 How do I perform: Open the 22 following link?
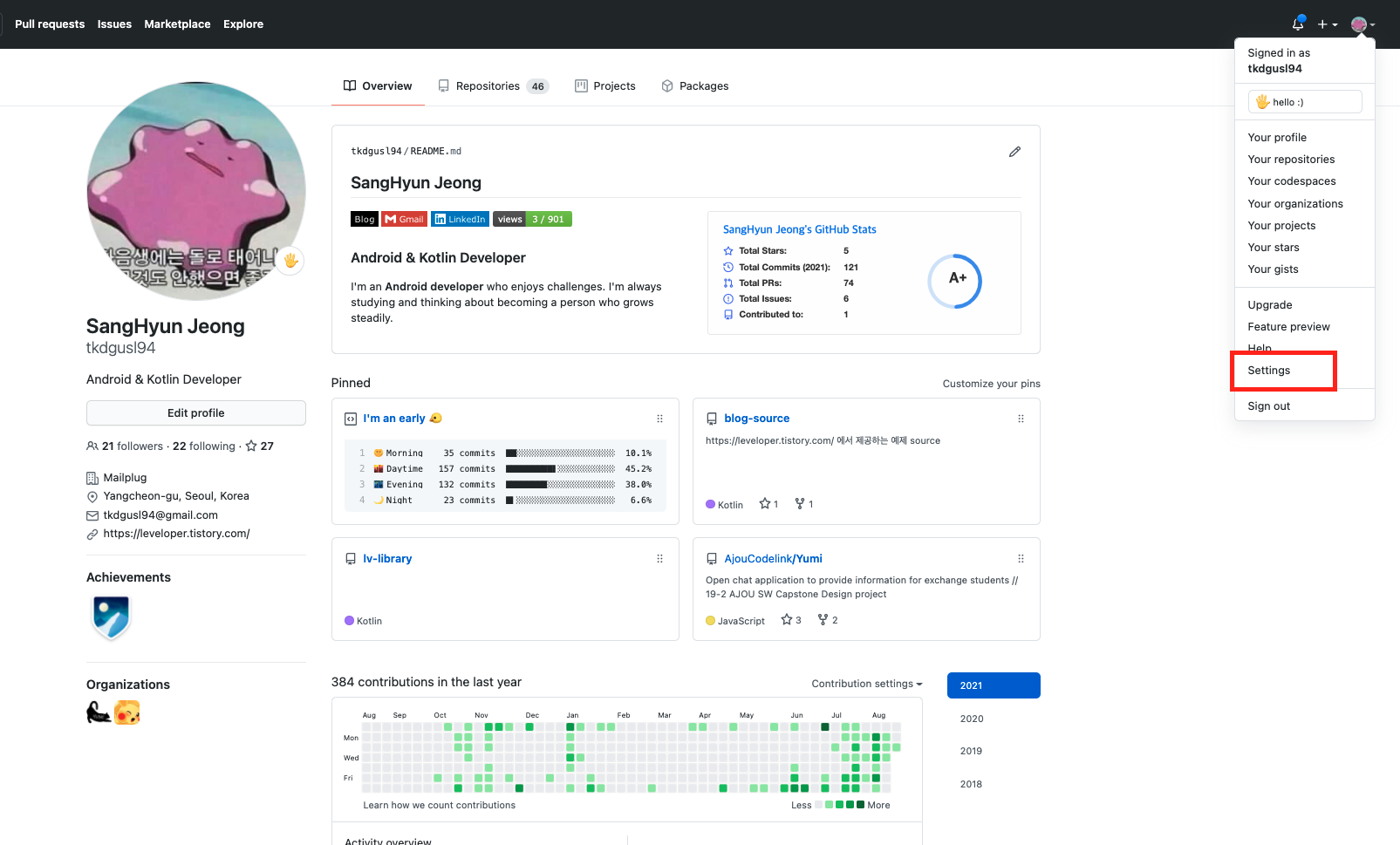204,446
